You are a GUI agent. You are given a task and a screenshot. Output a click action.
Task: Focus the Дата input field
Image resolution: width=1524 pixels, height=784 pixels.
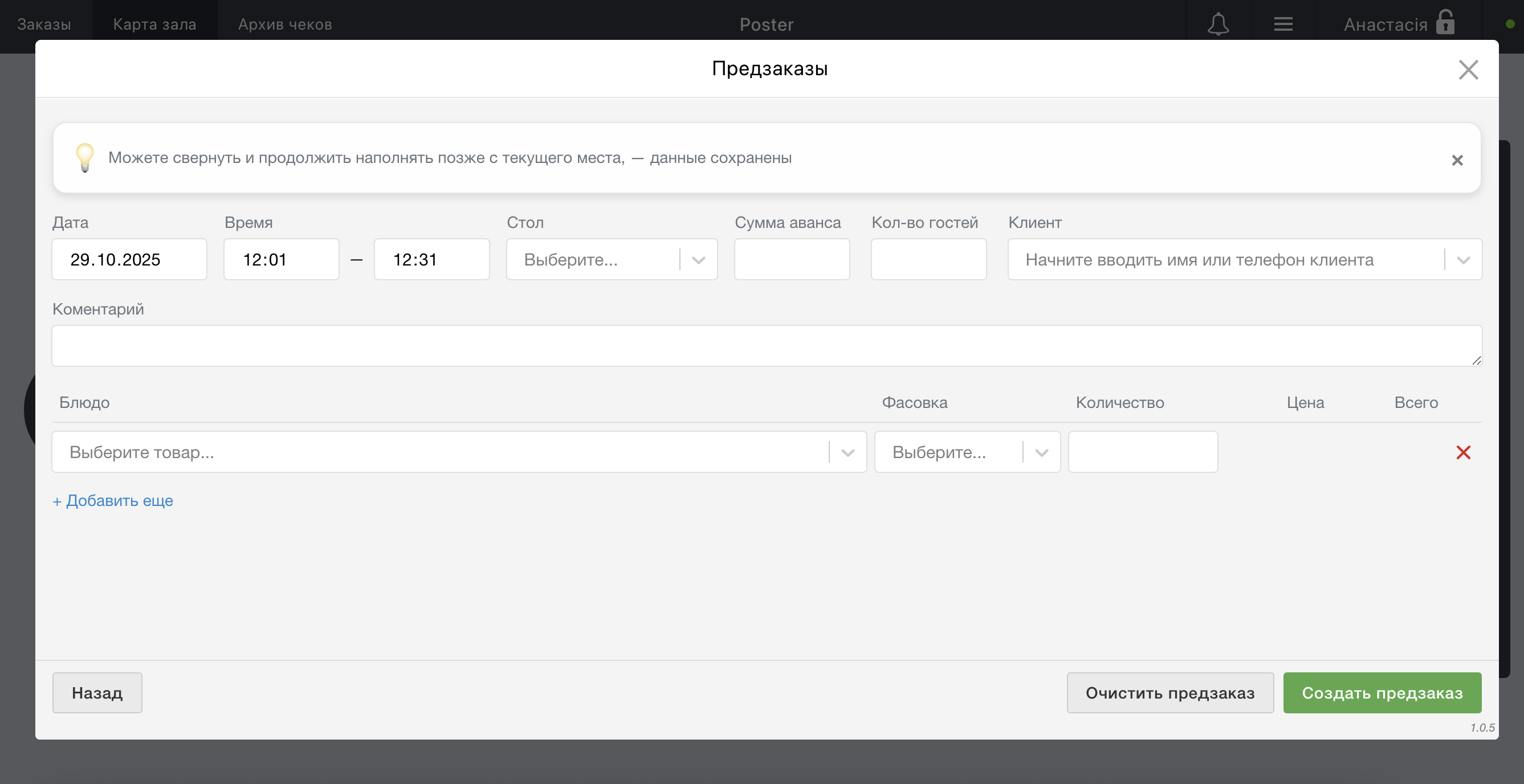(x=129, y=260)
